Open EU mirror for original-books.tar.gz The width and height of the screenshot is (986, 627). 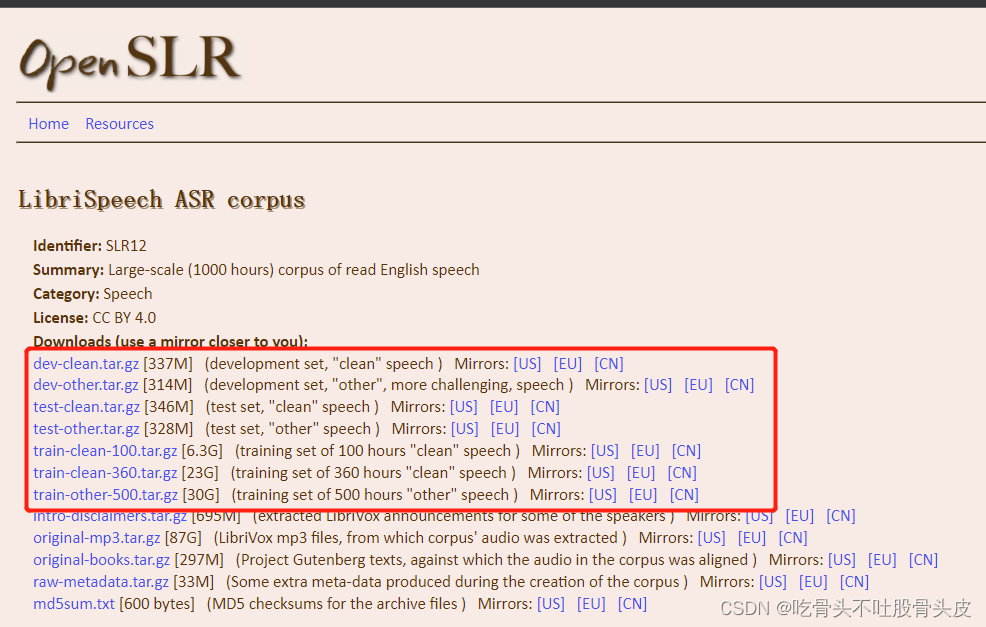click(x=882, y=560)
